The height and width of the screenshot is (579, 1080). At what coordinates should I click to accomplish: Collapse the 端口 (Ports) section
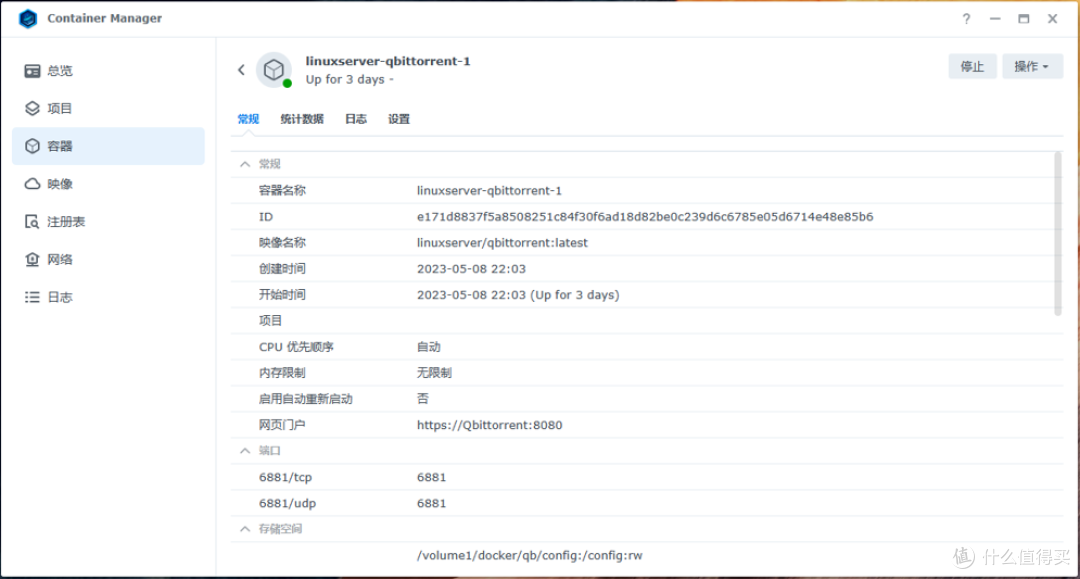(x=245, y=450)
